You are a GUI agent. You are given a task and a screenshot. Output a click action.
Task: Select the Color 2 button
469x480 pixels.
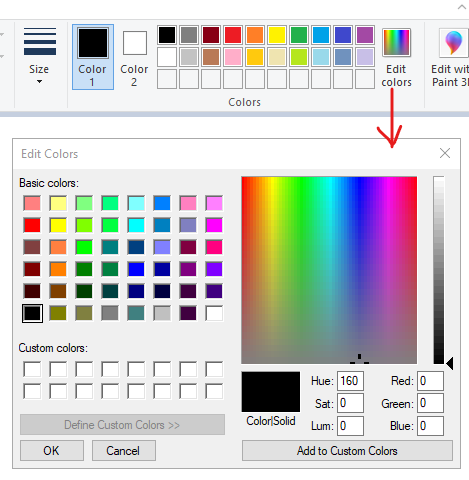tap(134, 58)
